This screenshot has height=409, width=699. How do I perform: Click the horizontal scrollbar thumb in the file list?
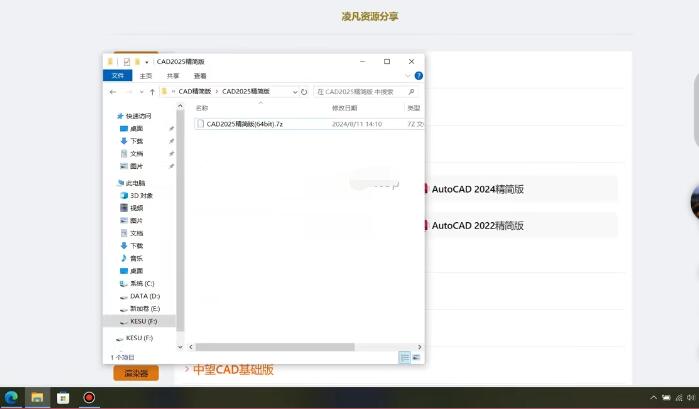tap(275, 347)
